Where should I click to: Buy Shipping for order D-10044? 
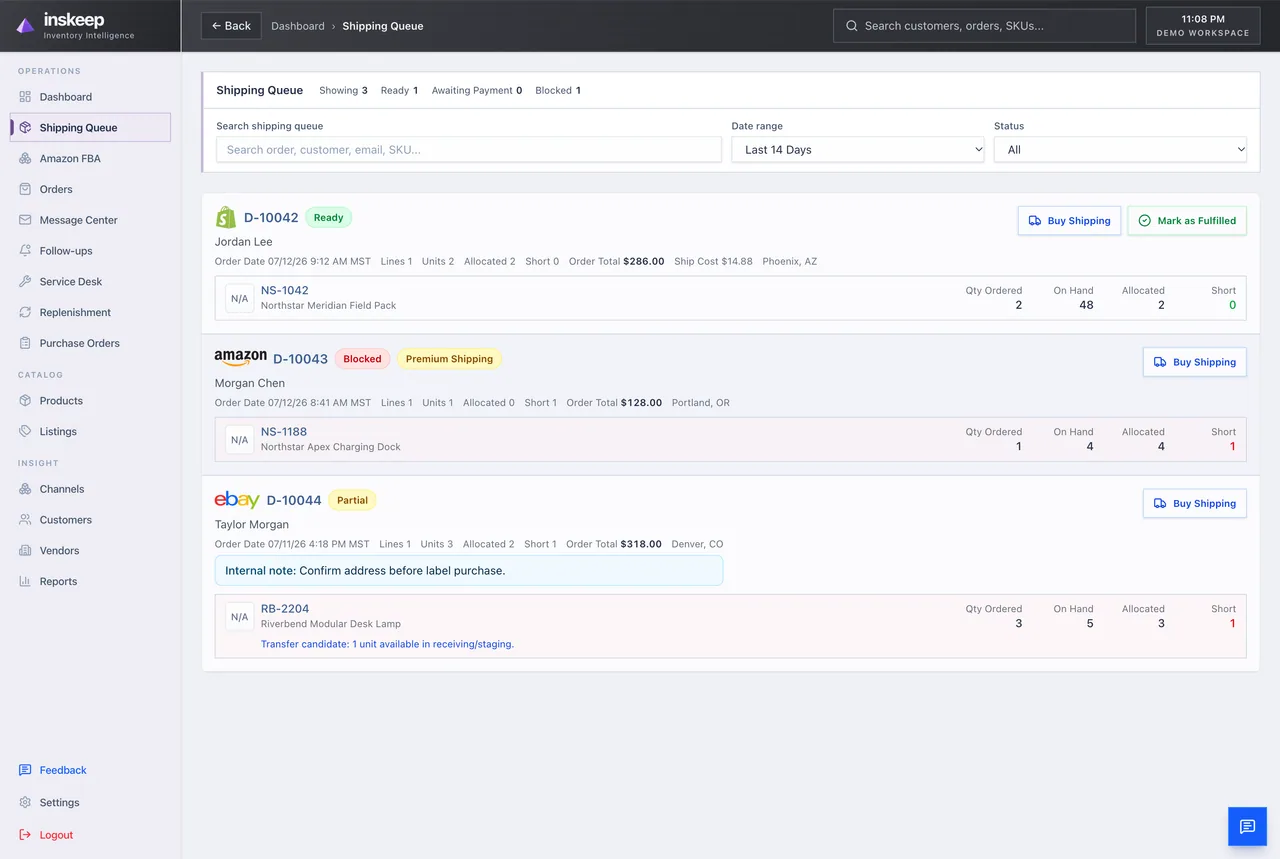[1195, 503]
